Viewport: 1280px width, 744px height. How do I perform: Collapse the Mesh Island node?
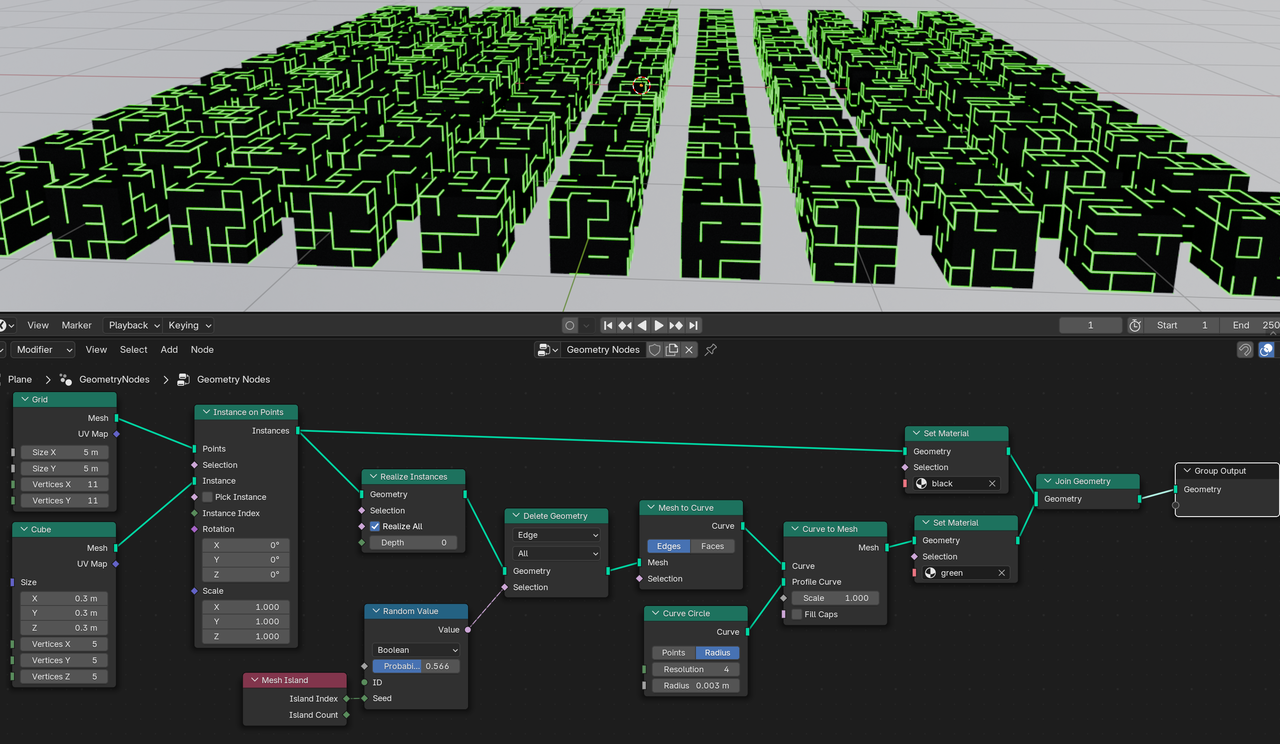(x=254, y=681)
